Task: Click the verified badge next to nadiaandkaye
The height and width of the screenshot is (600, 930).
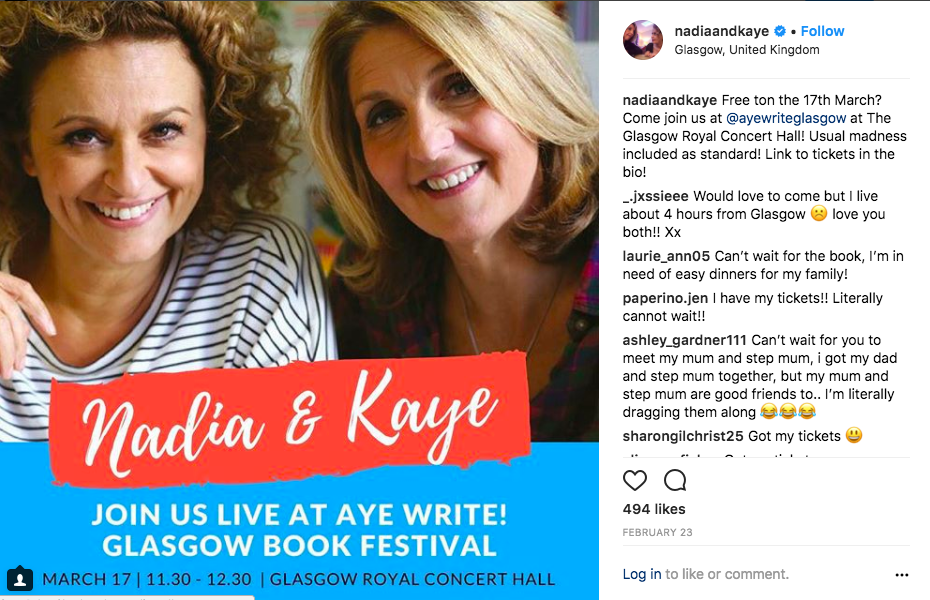Action: pos(780,31)
